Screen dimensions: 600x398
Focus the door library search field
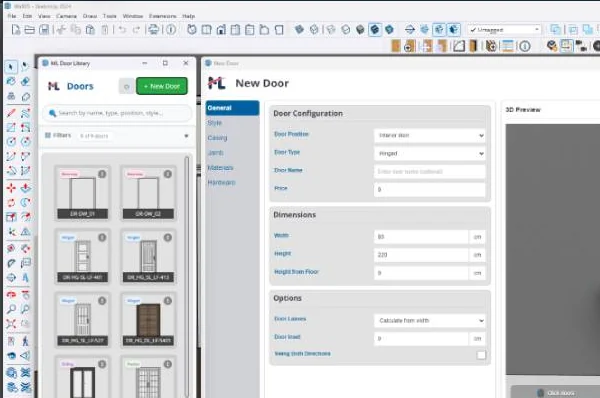(x=117, y=113)
